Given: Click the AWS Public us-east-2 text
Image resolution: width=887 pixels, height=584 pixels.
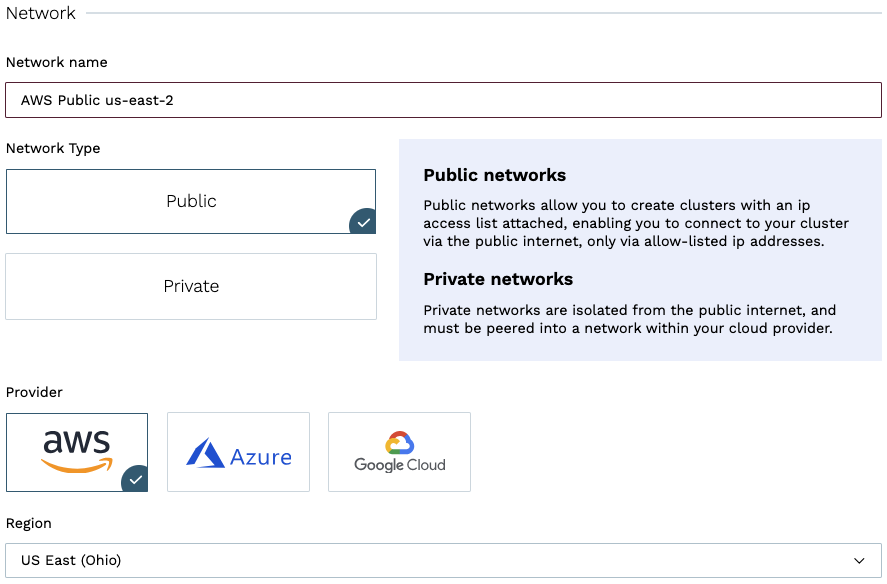Looking at the screenshot, I should pos(98,100).
